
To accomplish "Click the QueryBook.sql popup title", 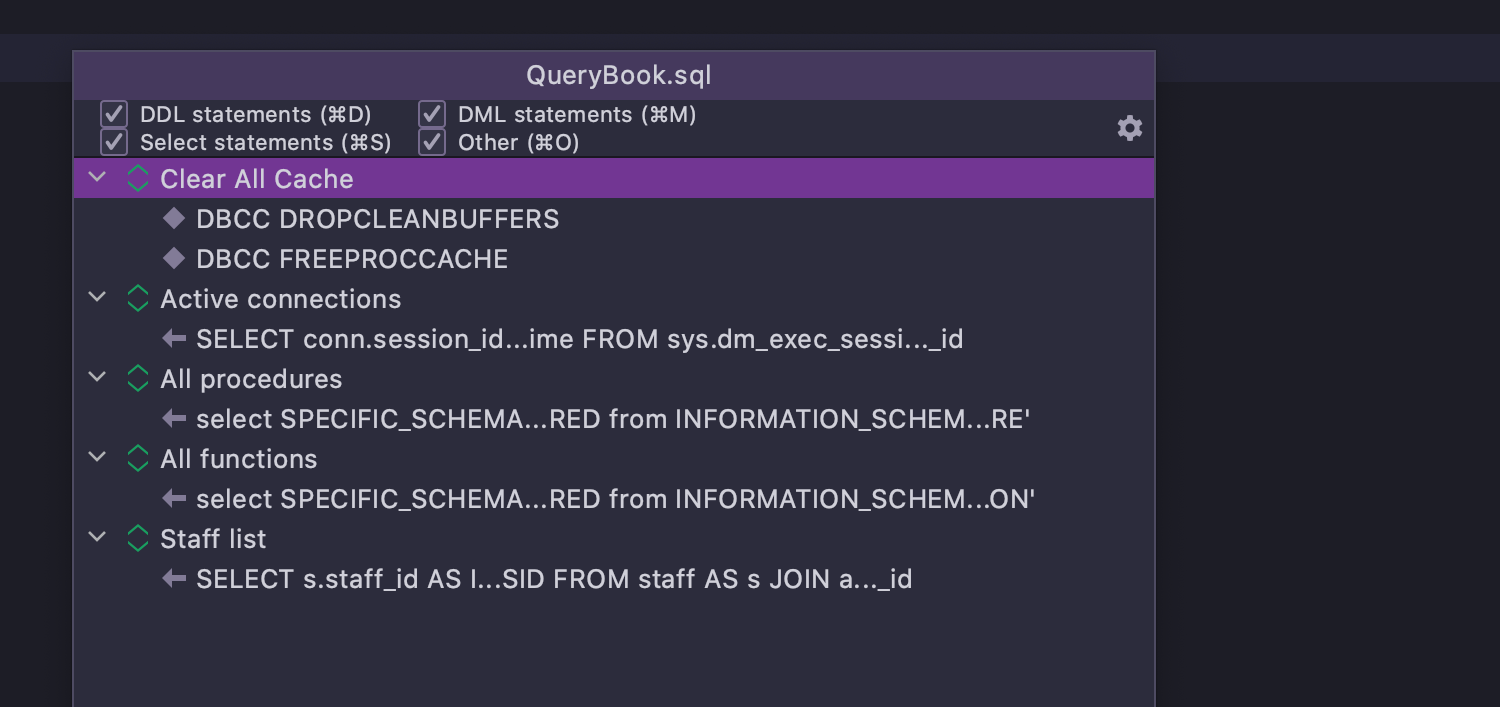I will click(x=619, y=76).
